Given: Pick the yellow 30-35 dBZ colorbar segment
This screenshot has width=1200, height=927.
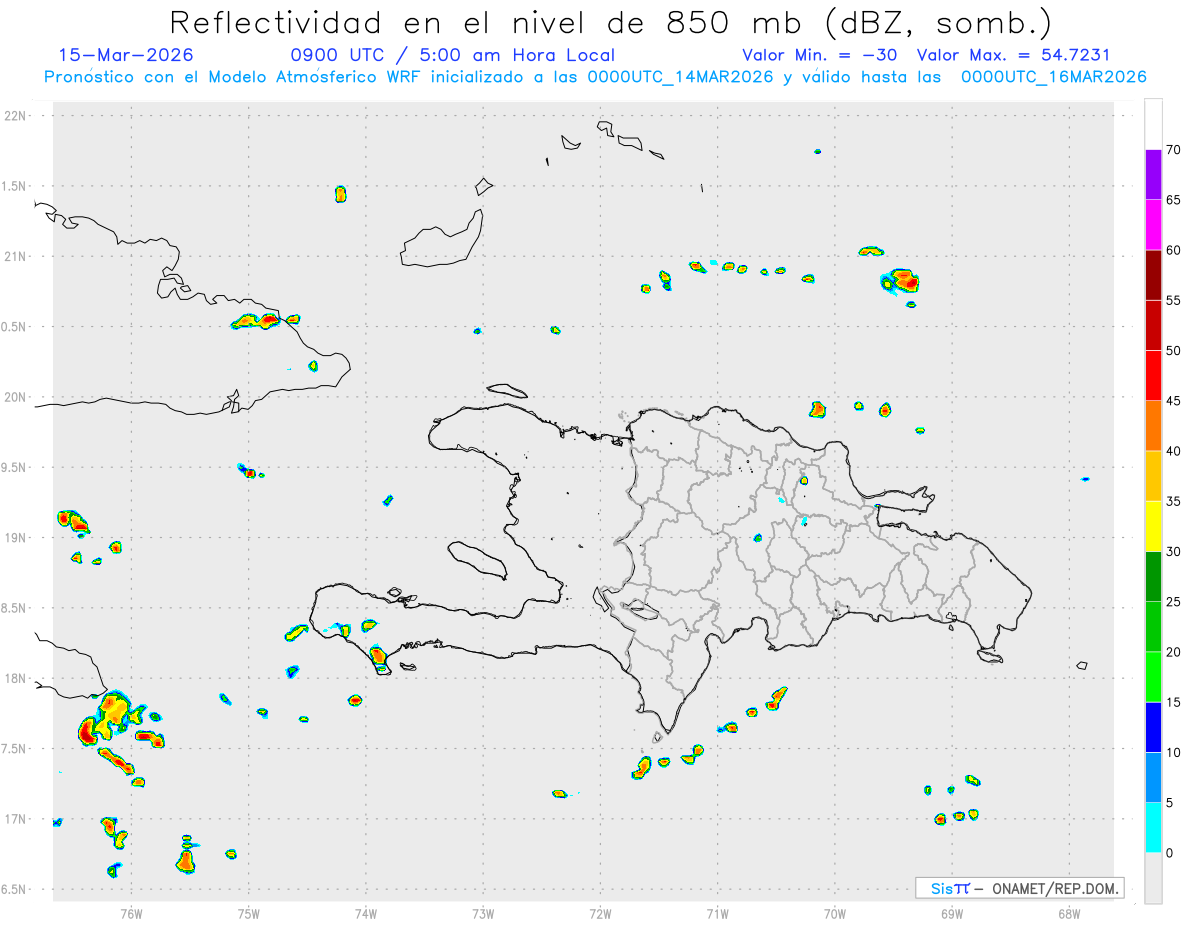Looking at the screenshot, I should pos(1153,526).
